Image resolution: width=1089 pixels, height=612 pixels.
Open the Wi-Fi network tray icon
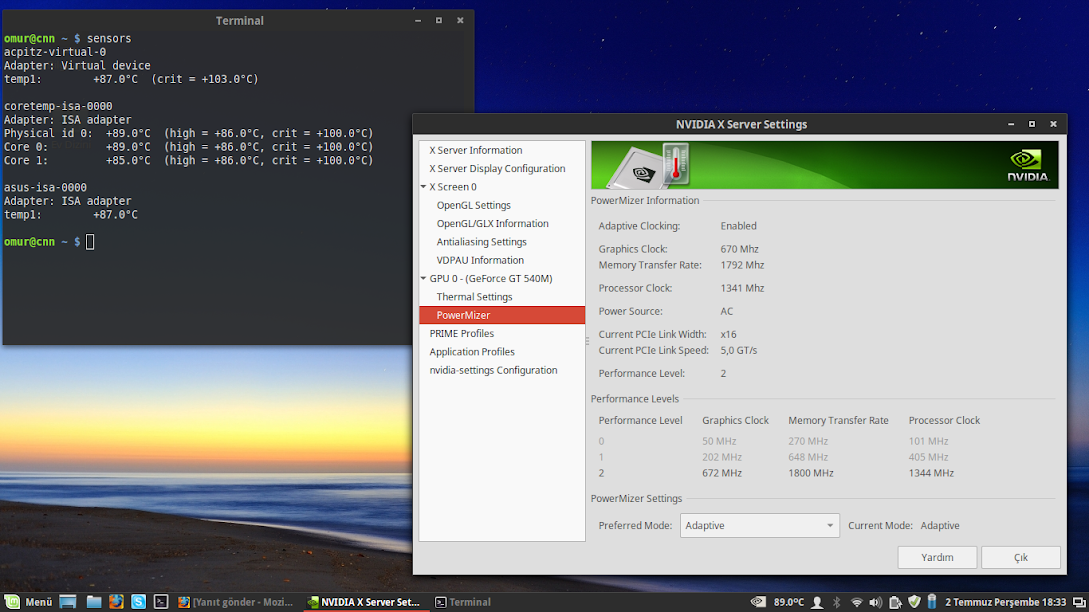click(x=856, y=602)
